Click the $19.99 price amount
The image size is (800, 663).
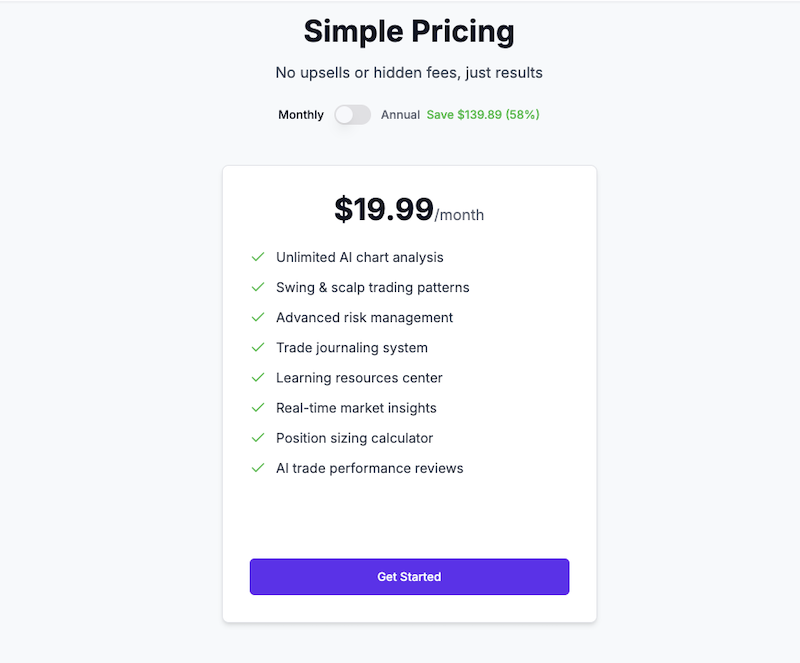pos(384,210)
